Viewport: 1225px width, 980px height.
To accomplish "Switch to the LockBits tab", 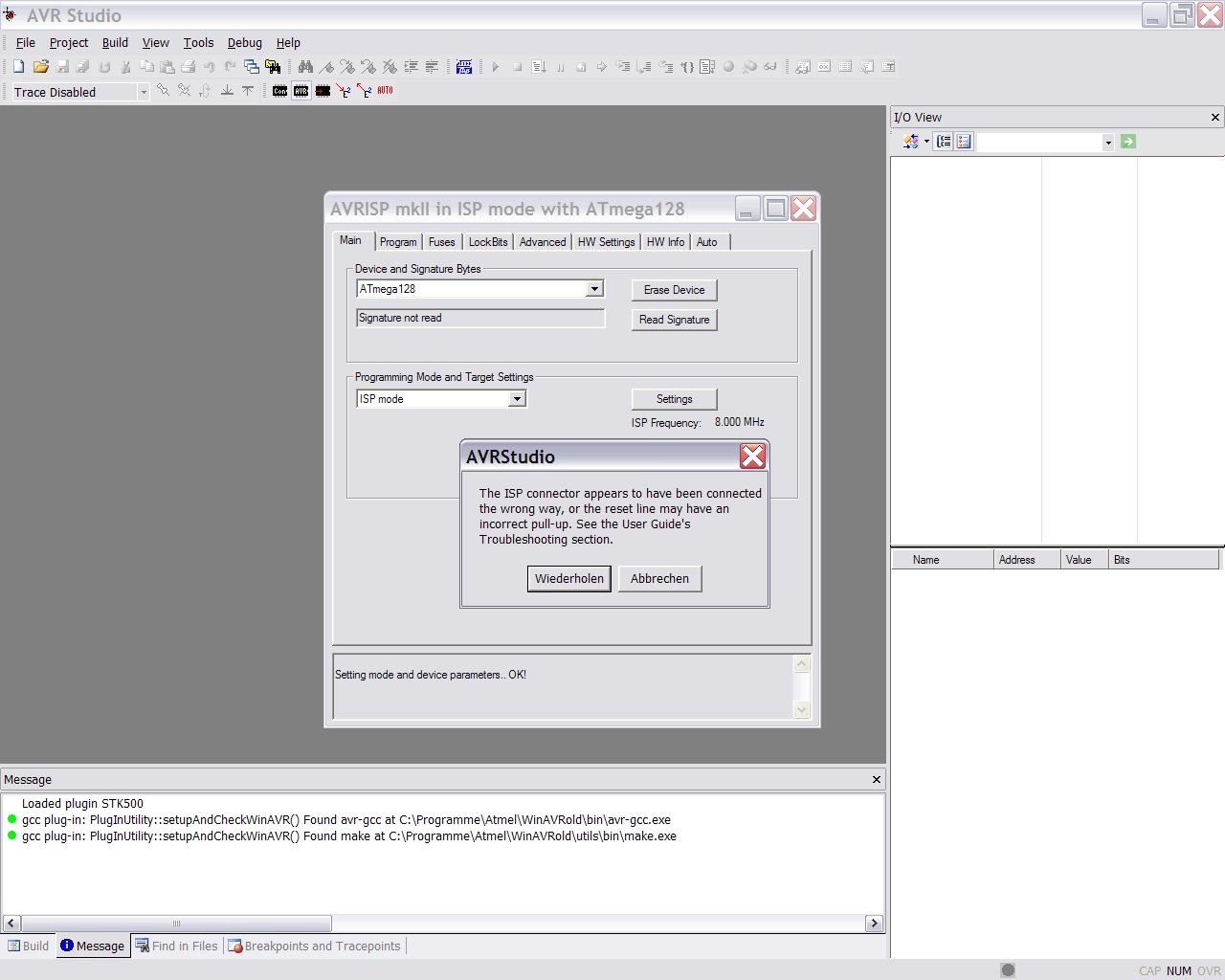I will point(488,242).
